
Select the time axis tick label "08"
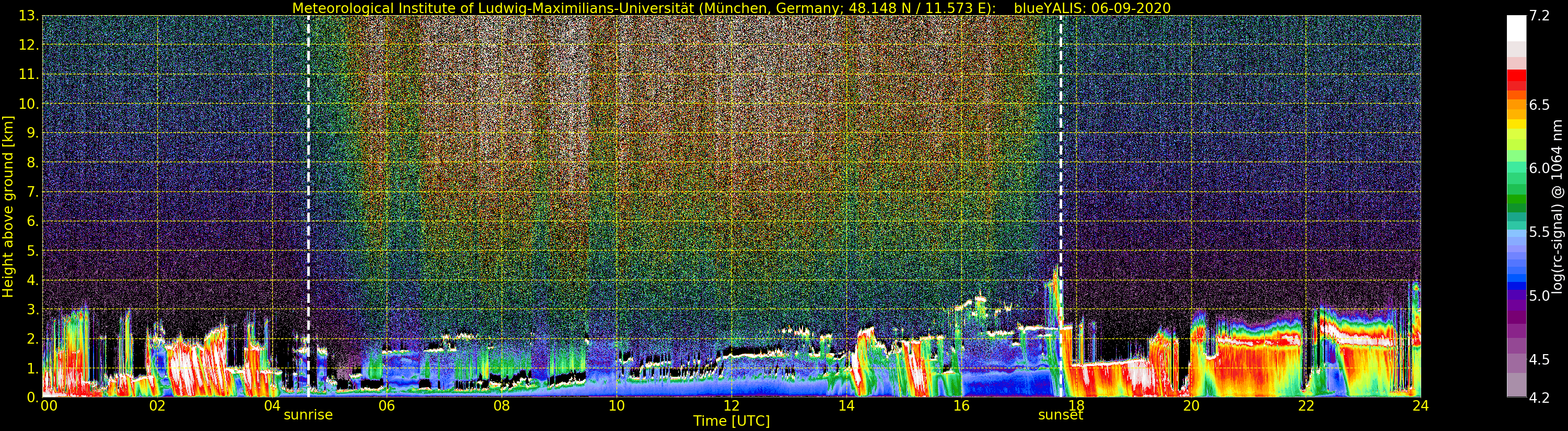click(502, 406)
